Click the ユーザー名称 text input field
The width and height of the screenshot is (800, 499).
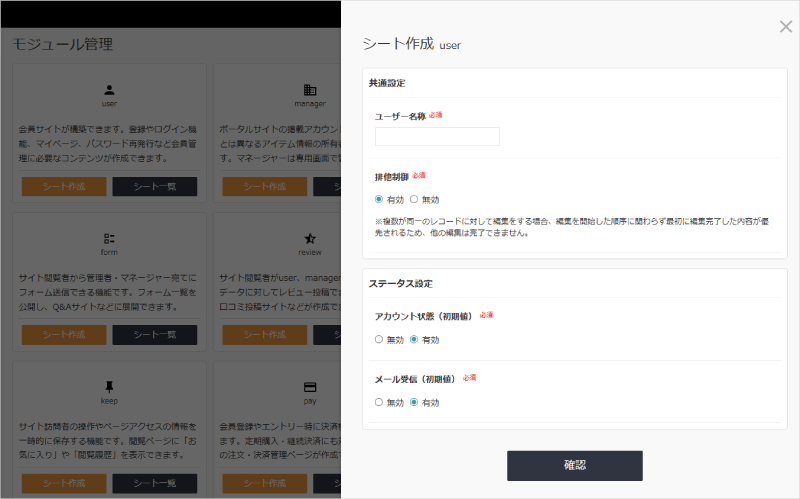pos(437,136)
